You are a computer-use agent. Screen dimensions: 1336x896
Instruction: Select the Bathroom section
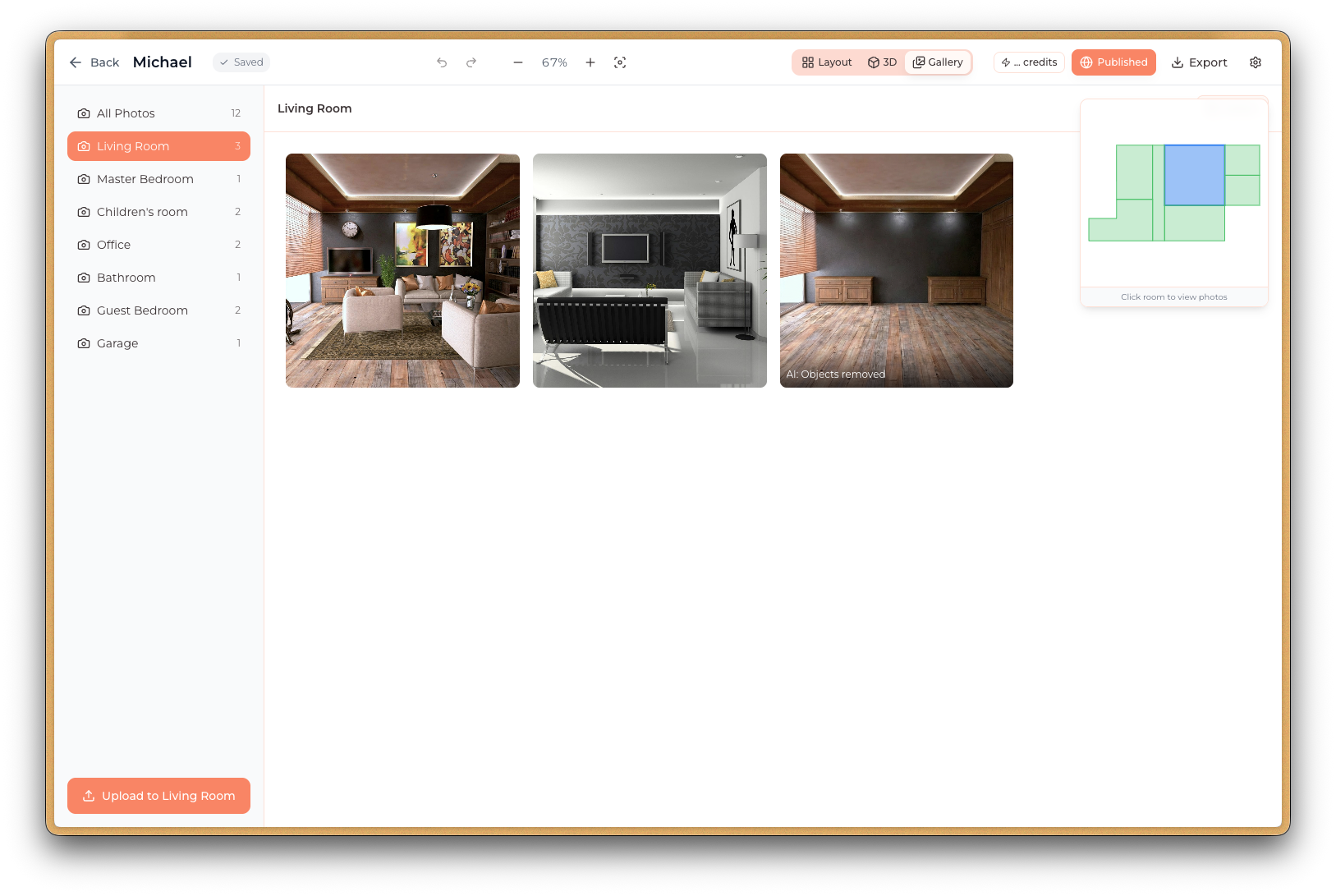[x=126, y=277]
